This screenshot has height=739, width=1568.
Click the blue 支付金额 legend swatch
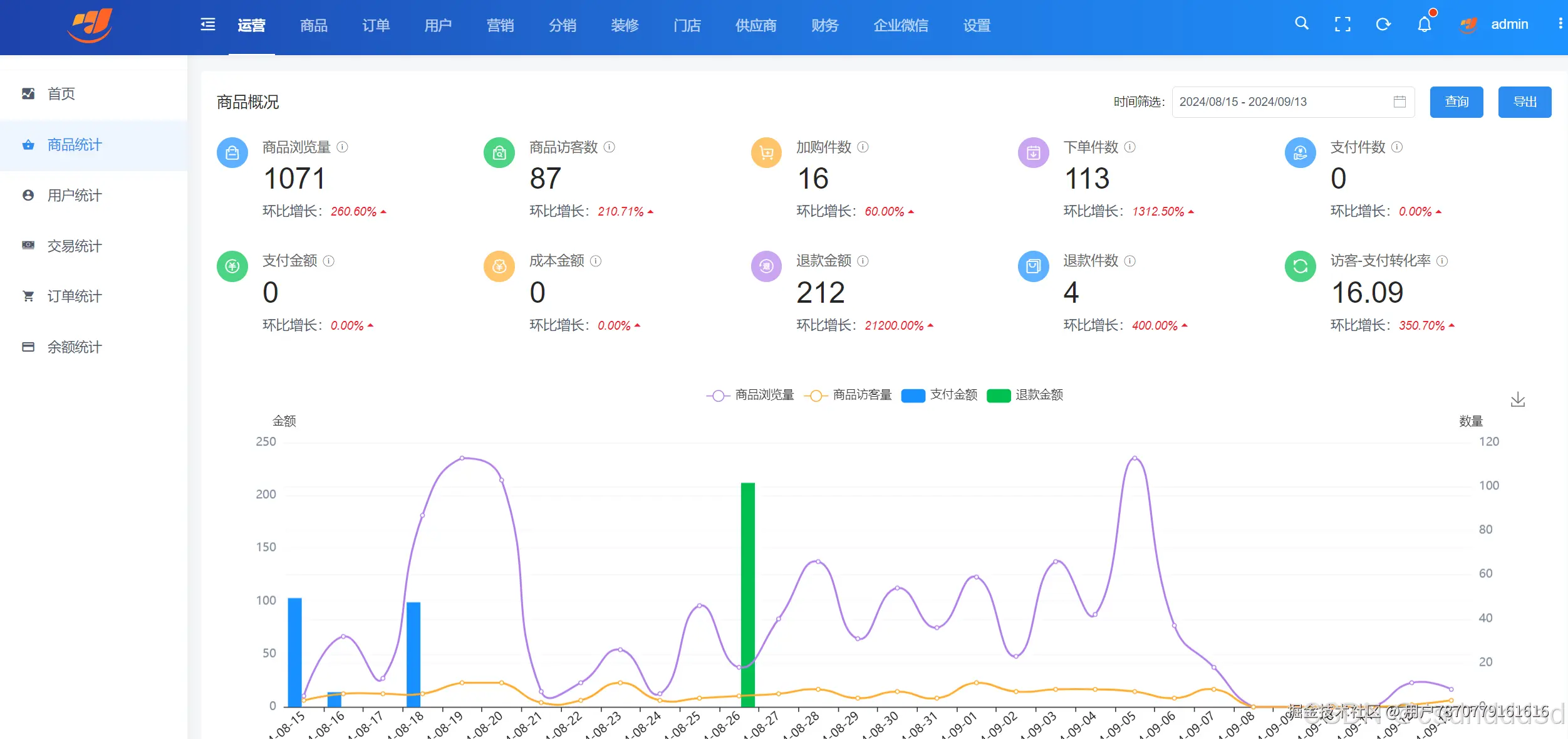point(913,396)
